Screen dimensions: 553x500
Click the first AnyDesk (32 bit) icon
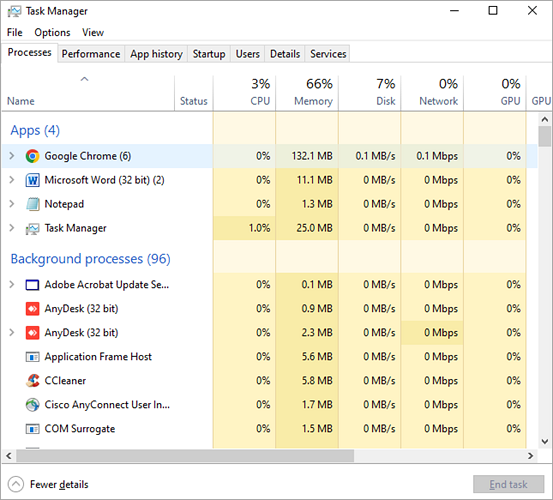tap(32, 309)
